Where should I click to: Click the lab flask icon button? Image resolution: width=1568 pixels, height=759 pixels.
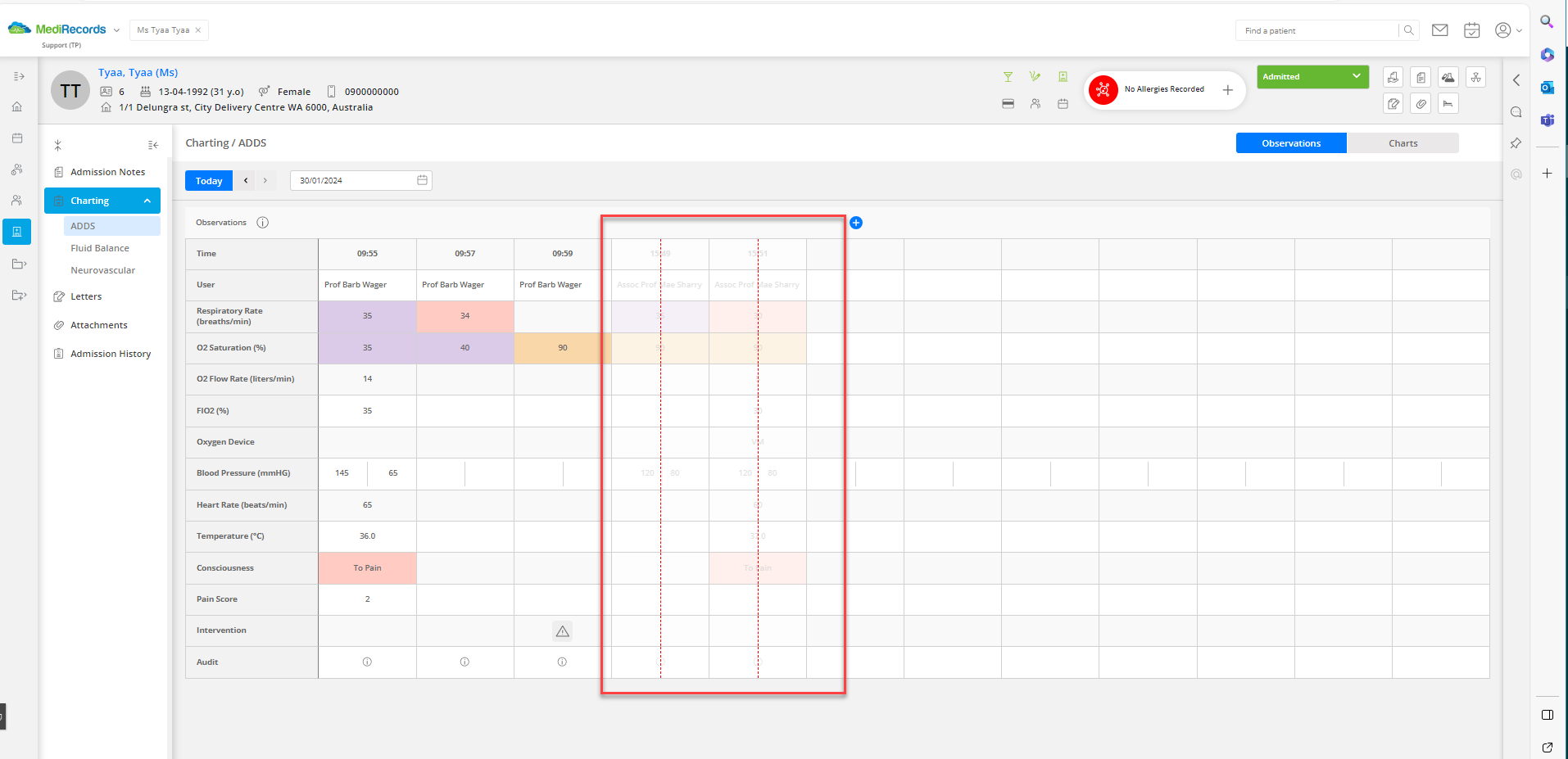tap(1448, 77)
